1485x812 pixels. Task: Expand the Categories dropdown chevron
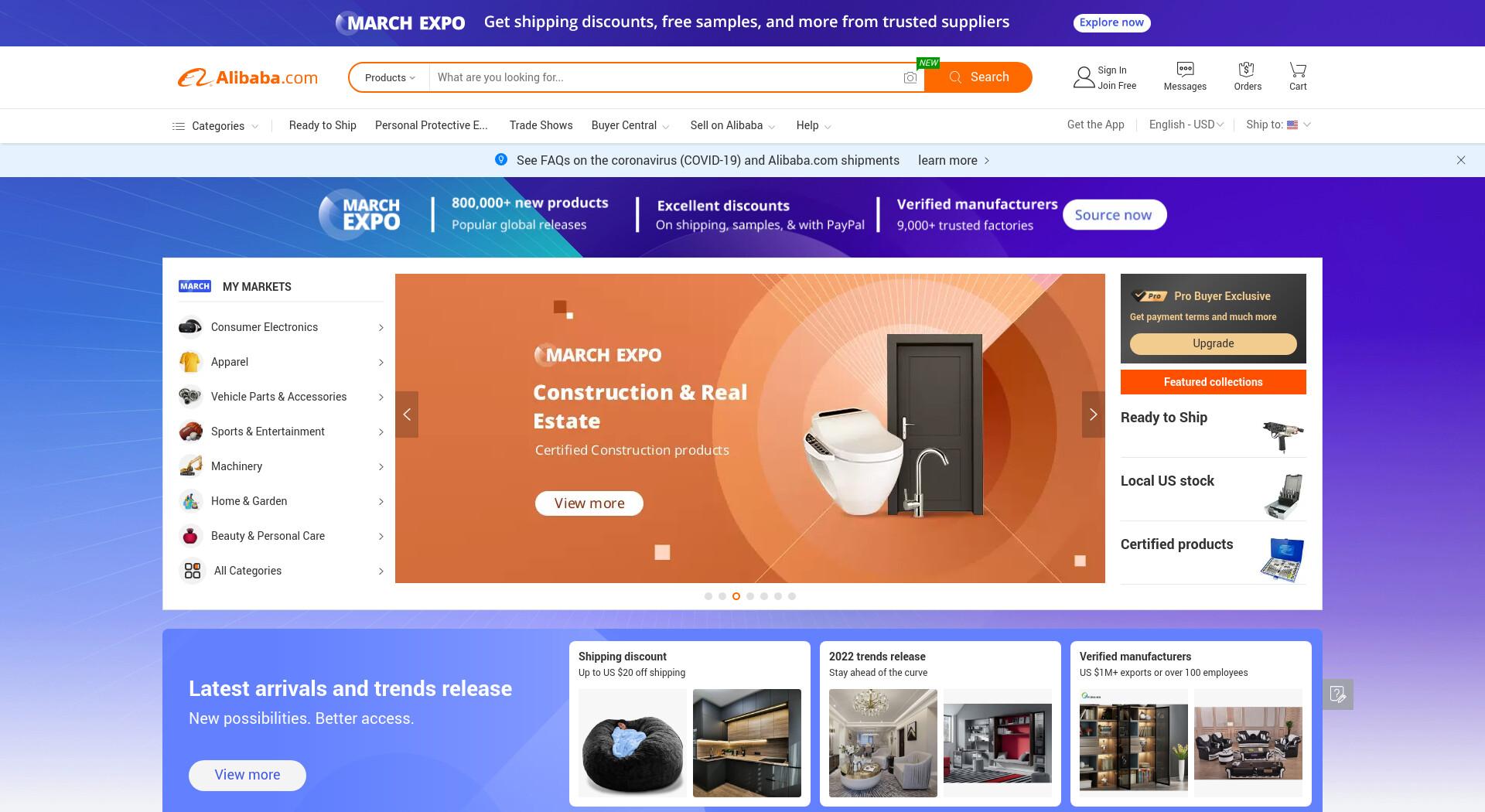click(x=254, y=126)
